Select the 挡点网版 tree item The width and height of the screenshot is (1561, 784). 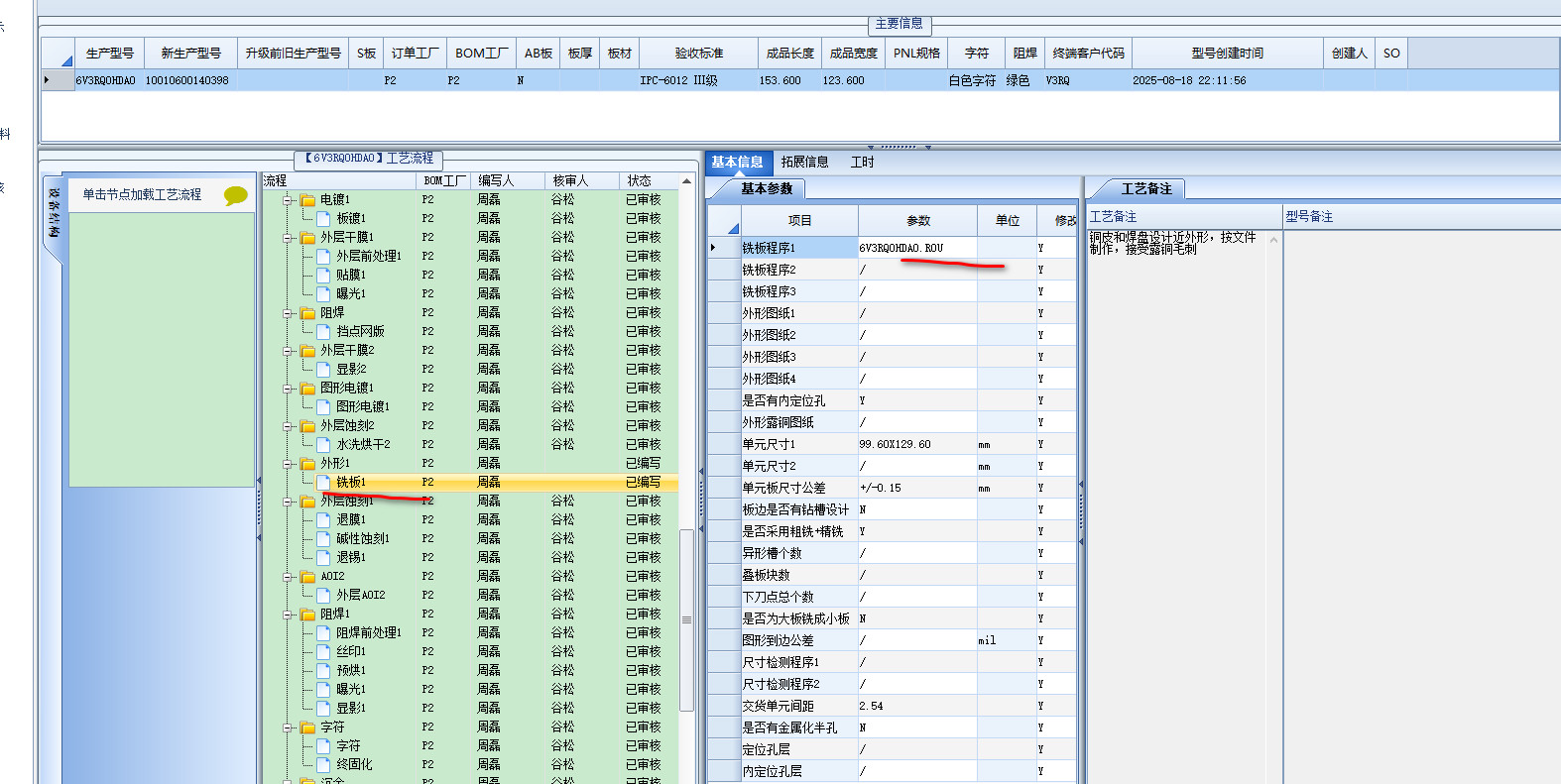coord(360,331)
